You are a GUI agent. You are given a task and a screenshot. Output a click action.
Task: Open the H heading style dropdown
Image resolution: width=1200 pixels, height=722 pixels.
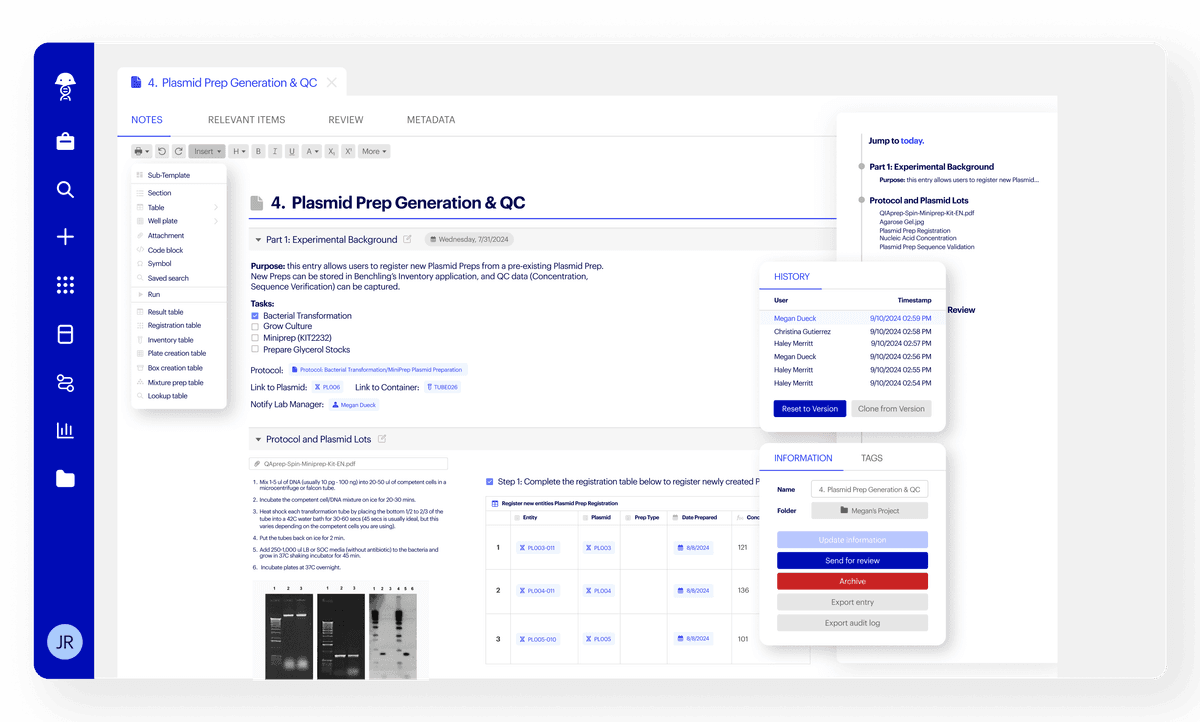[x=237, y=151]
